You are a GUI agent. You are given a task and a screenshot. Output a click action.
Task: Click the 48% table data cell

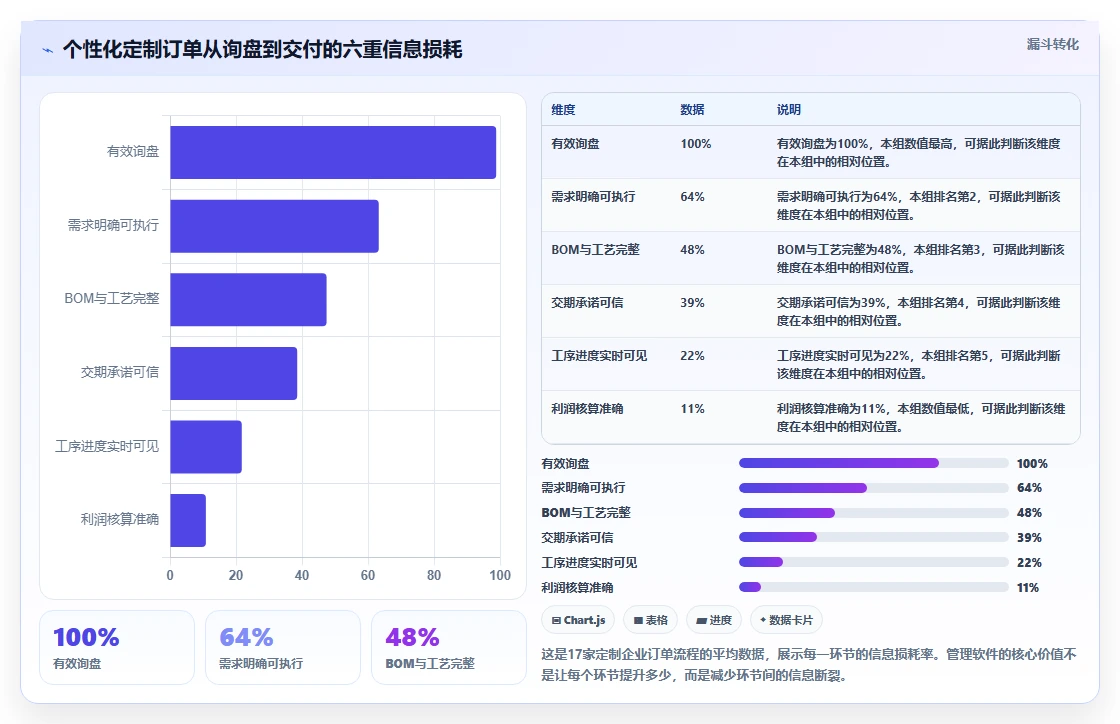692,249
